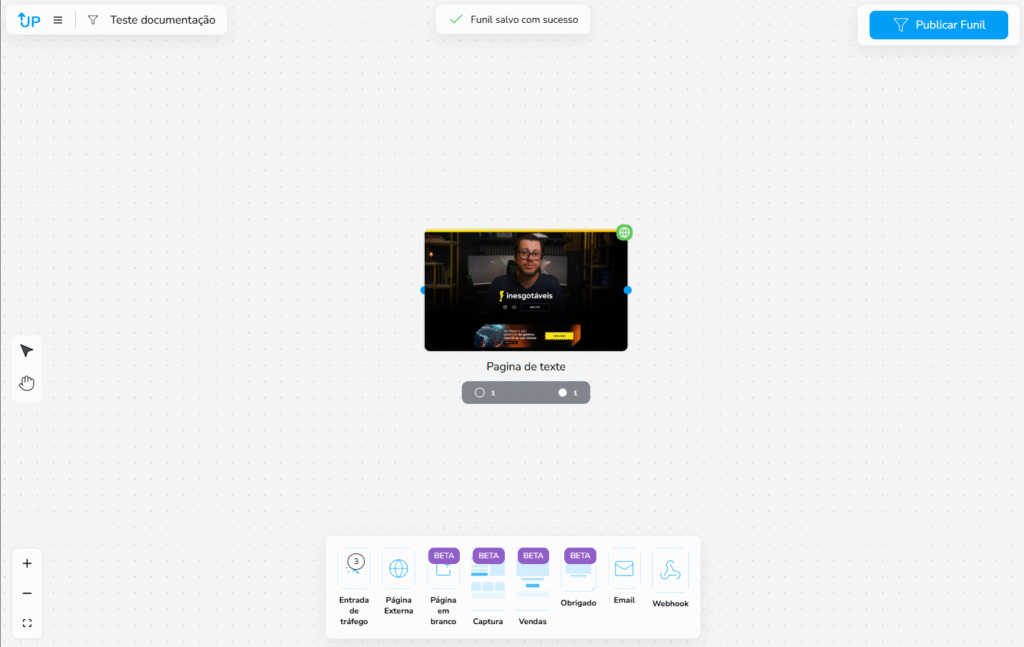Select the hand pan tool

(x=27, y=383)
